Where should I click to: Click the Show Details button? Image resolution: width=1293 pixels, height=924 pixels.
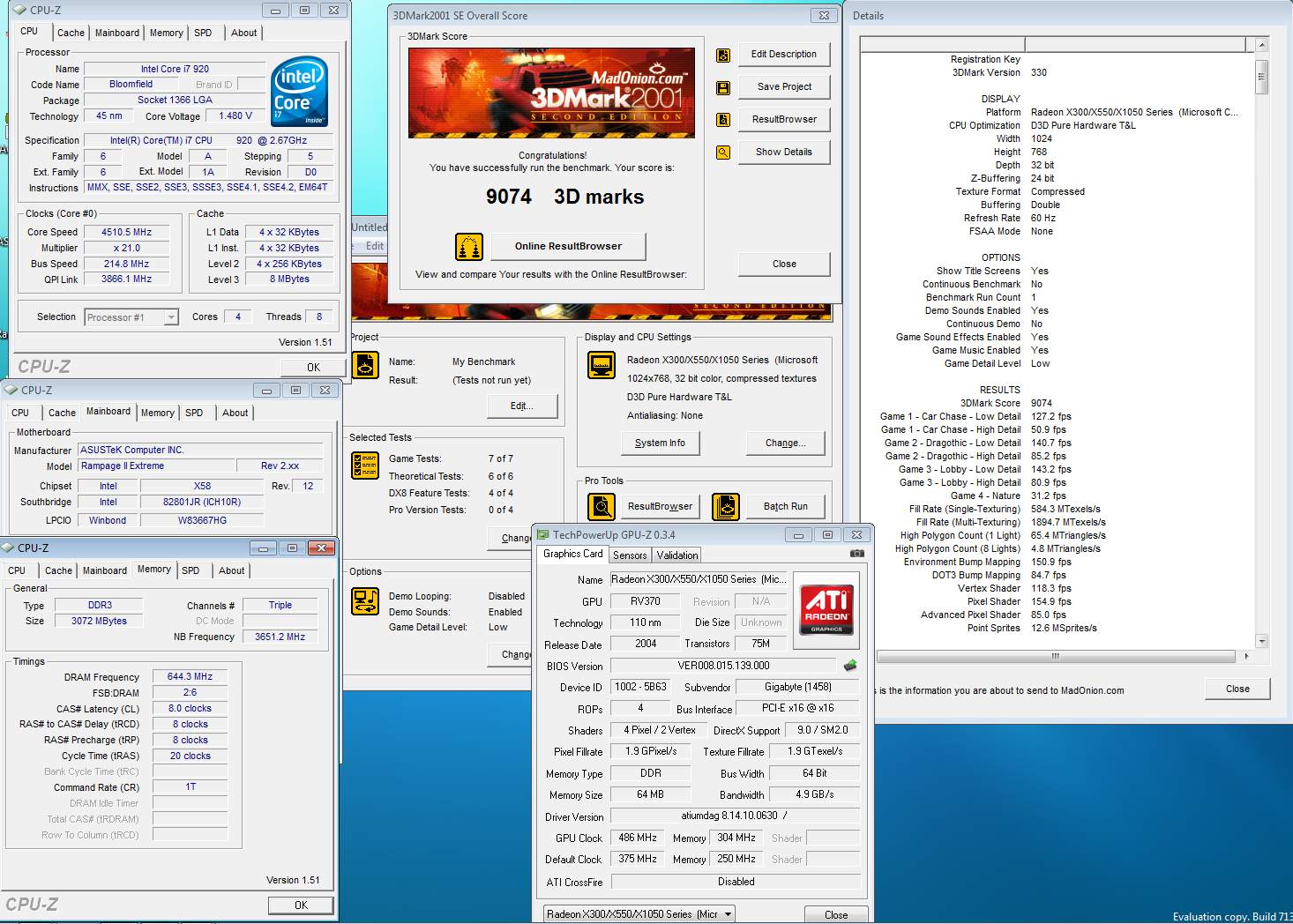coord(784,153)
